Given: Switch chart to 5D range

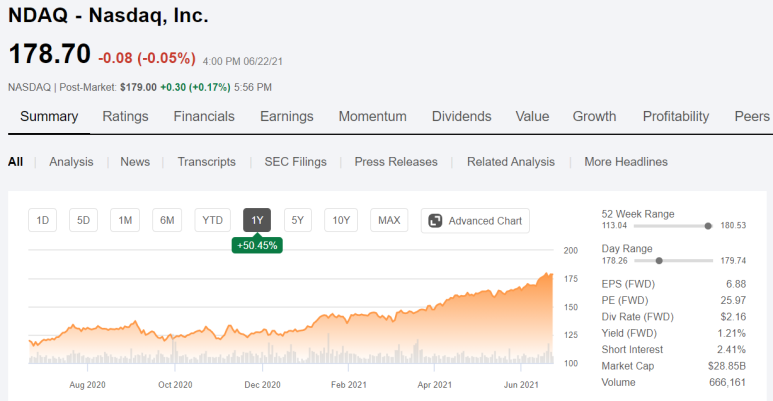Looking at the screenshot, I should (84, 221).
